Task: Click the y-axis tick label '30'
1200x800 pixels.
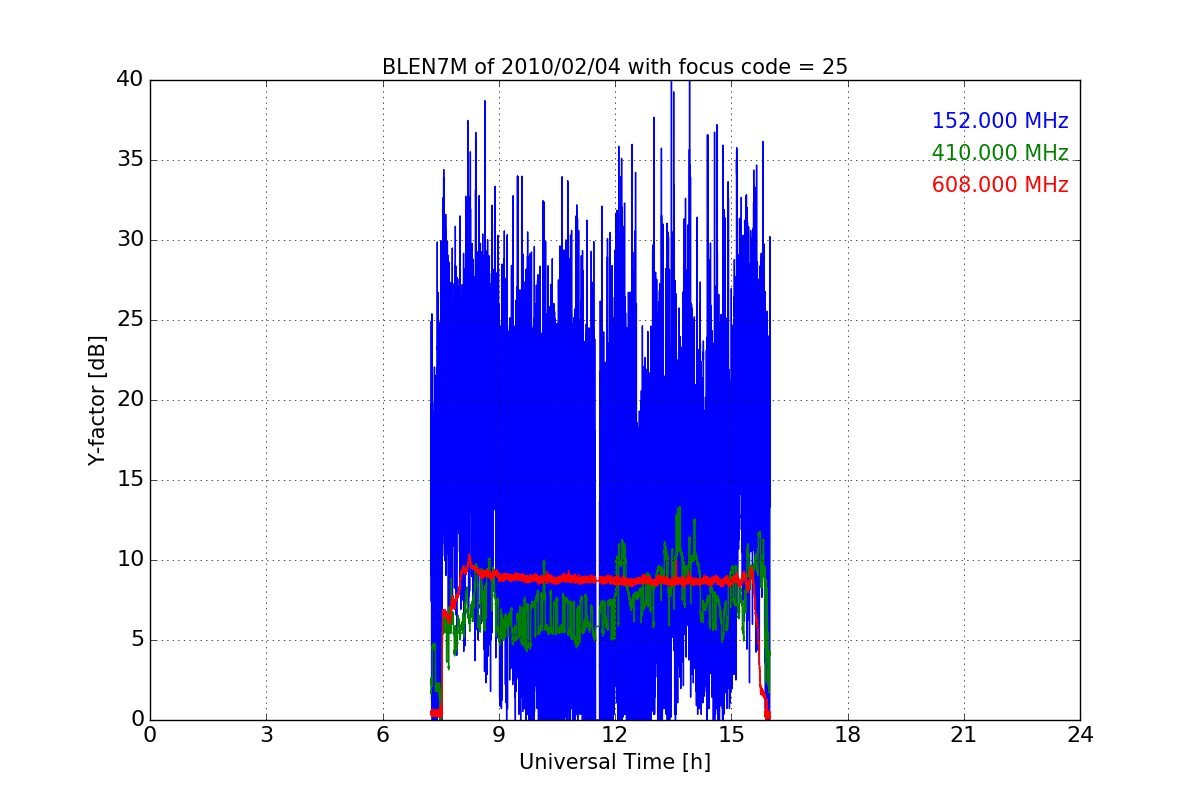Action: [130, 240]
